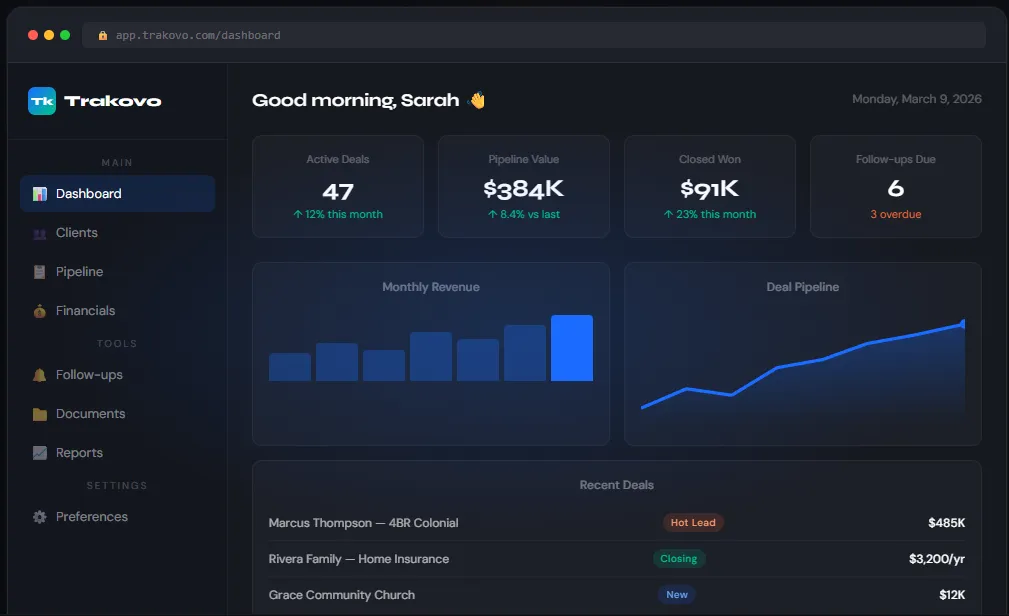Image resolution: width=1009 pixels, height=616 pixels.
Task: Open the Dashboard menu item
Action: tap(117, 194)
